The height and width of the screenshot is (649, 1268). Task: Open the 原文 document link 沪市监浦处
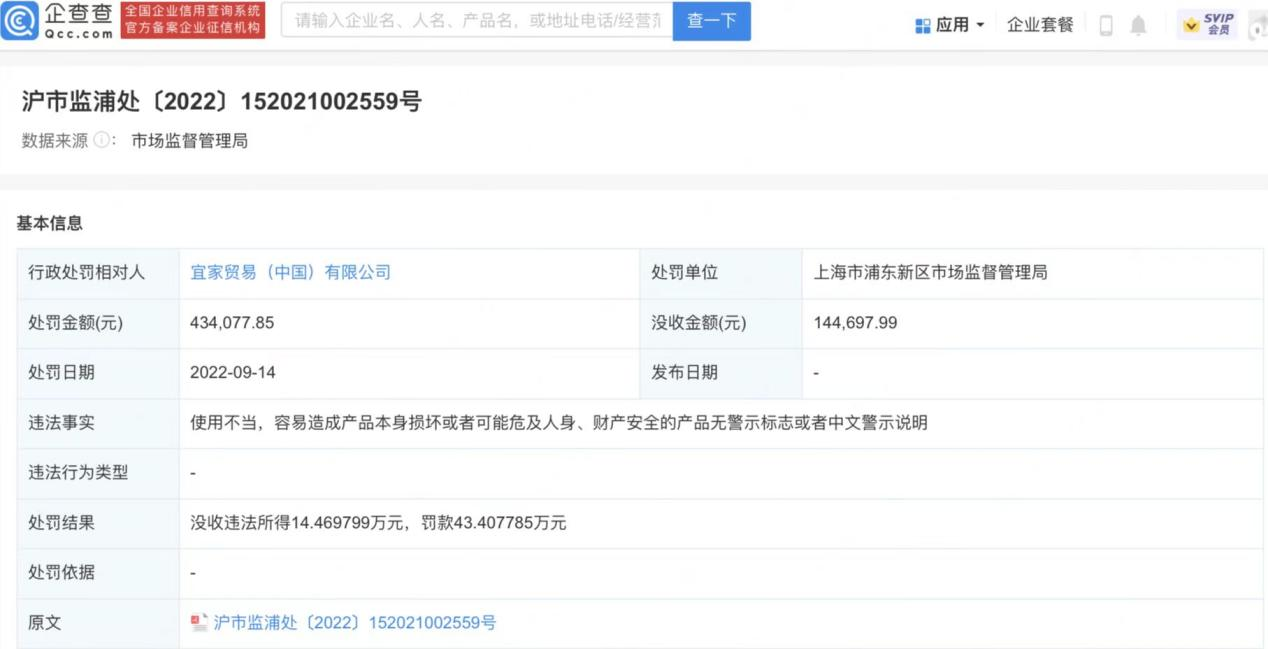pos(355,622)
